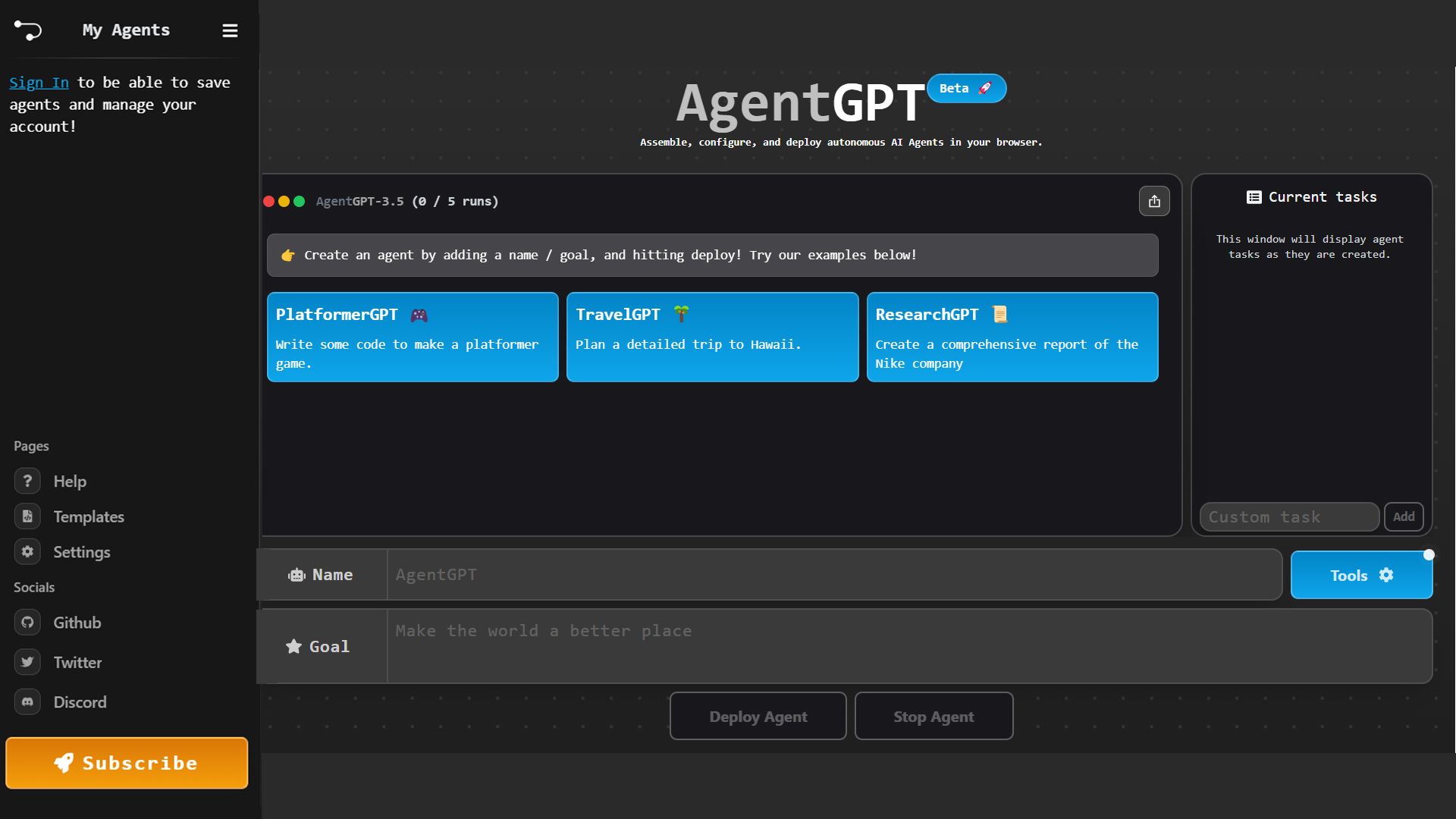1456x819 pixels.
Task: Click the Beta rocket badge
Action: coord(965,88)
